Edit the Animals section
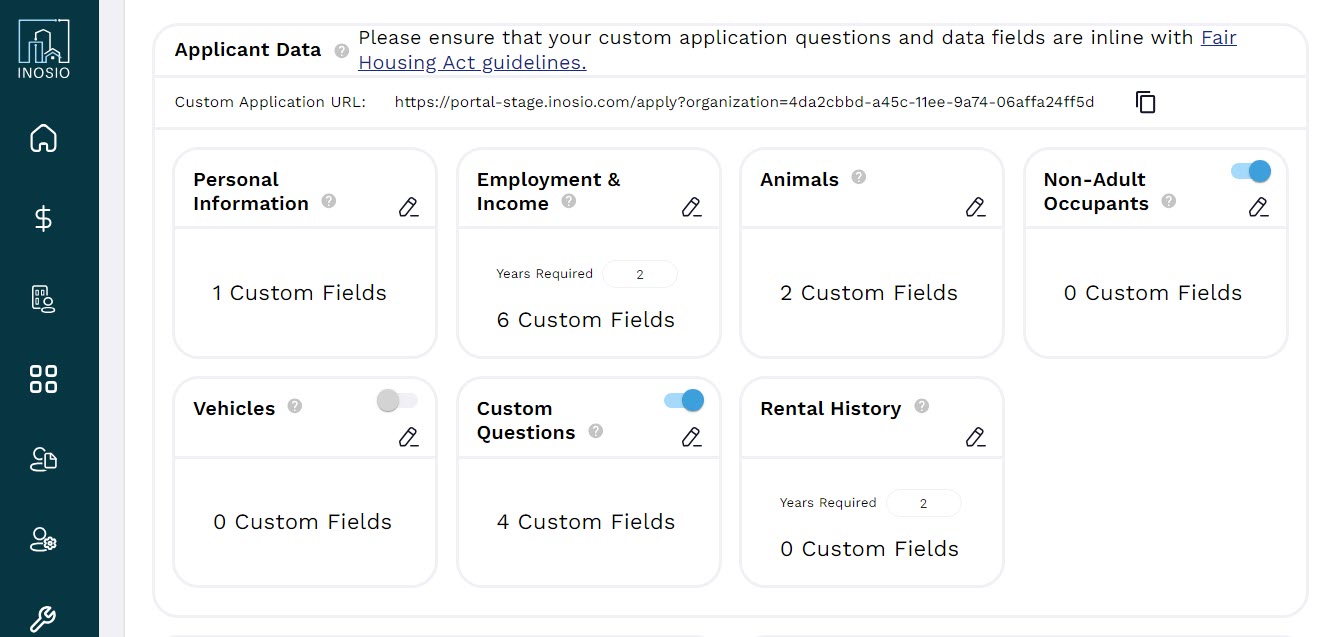This screenshot has height=637, width=1336. 975,207
